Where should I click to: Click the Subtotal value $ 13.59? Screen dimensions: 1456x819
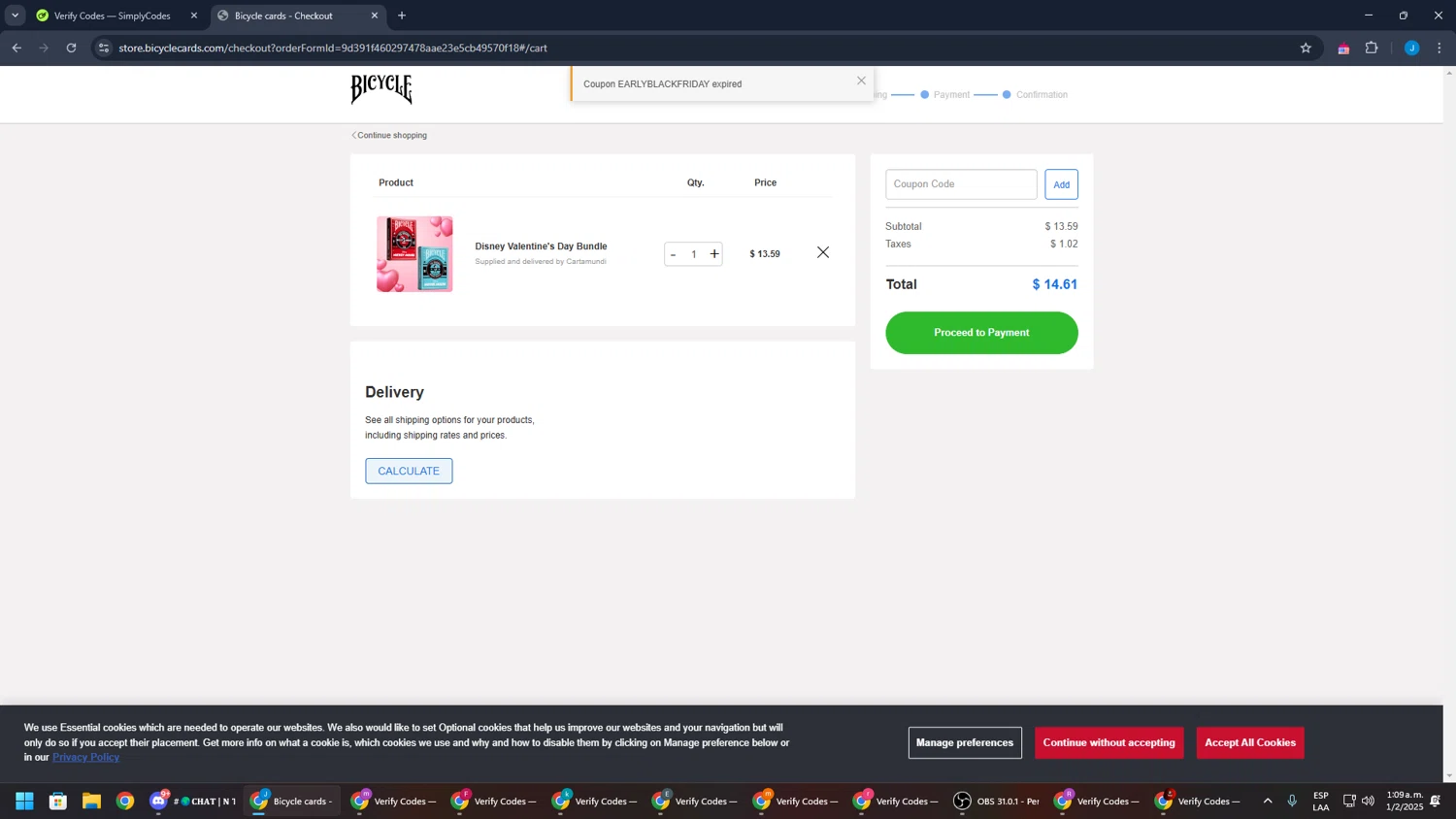pyautogui.click(x=1061, y=226)
